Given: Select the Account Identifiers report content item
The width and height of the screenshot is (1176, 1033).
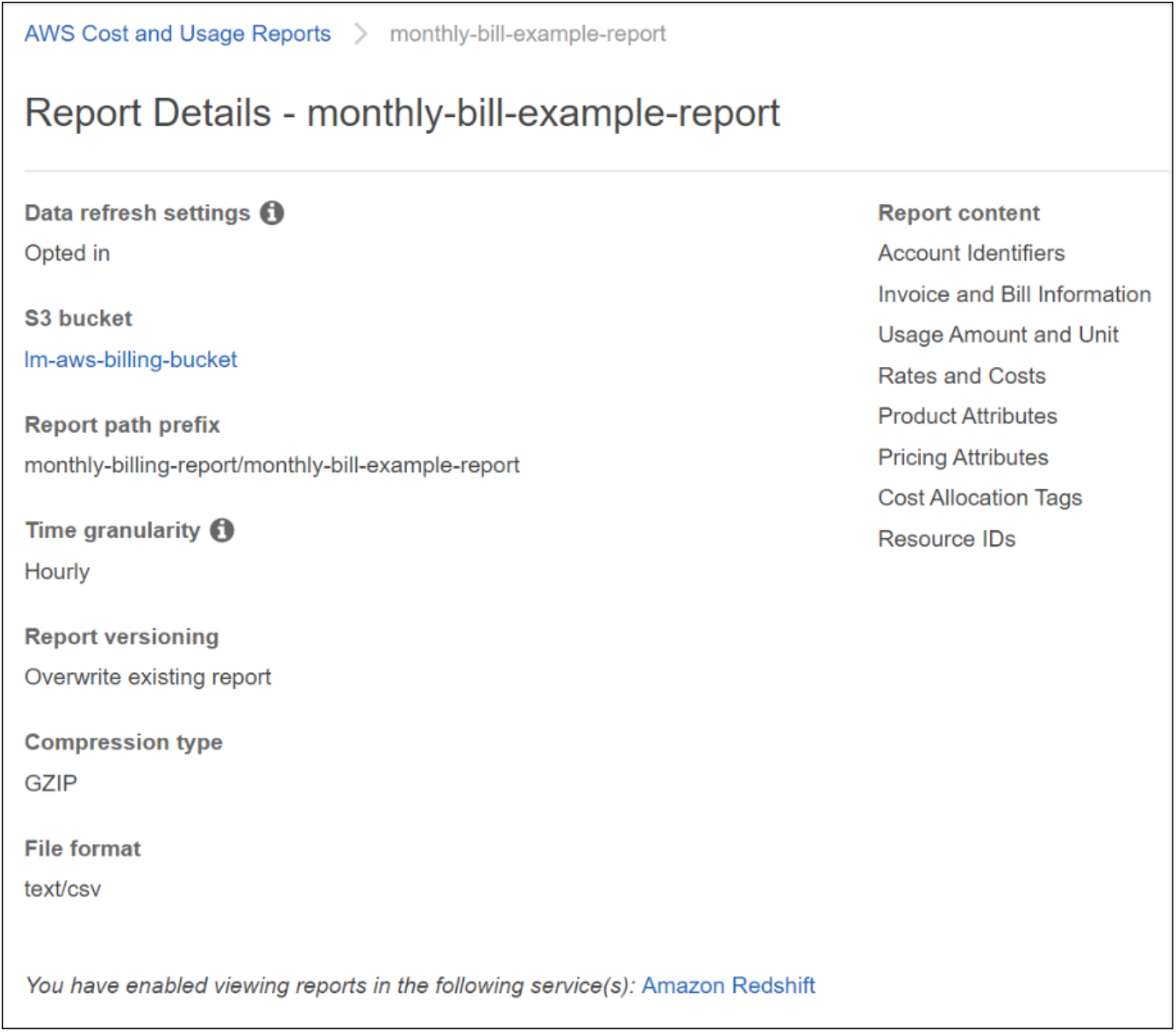Looking at the screenshot, I should (x=970, y=253).
